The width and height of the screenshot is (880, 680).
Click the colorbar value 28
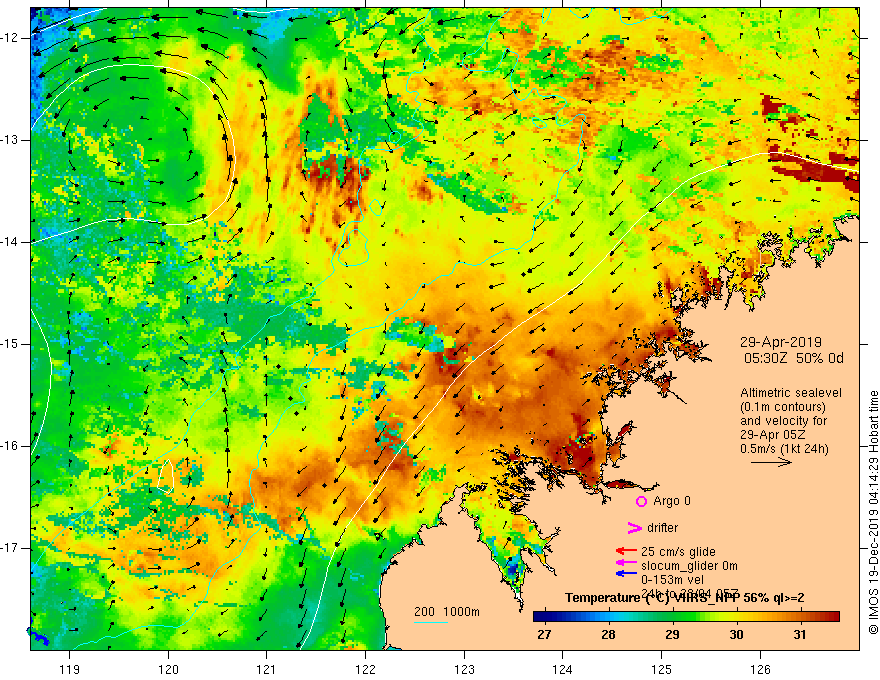pyautogui.click(x=608, y=635)
